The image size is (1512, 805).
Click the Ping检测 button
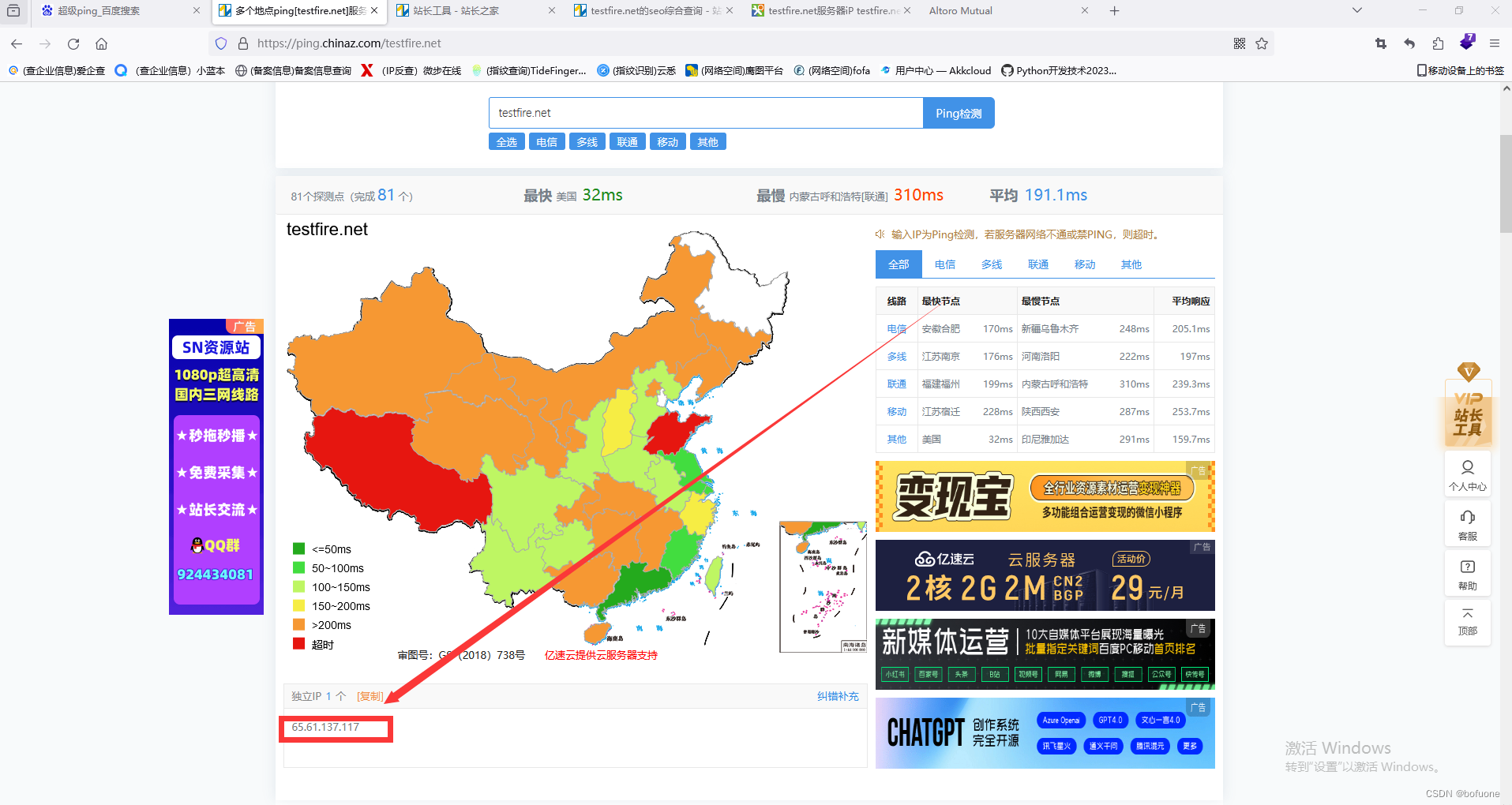pos(959,113)
